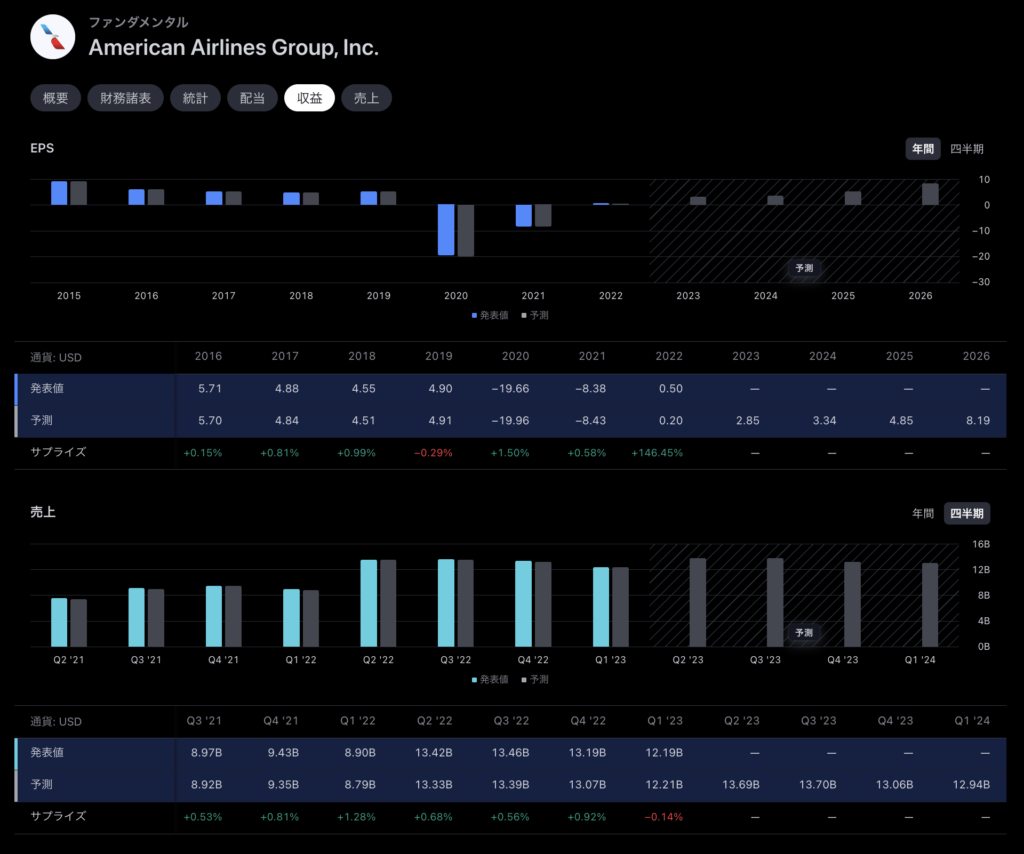Toggle 発表値 legend in EPS chart

point(490,315)
